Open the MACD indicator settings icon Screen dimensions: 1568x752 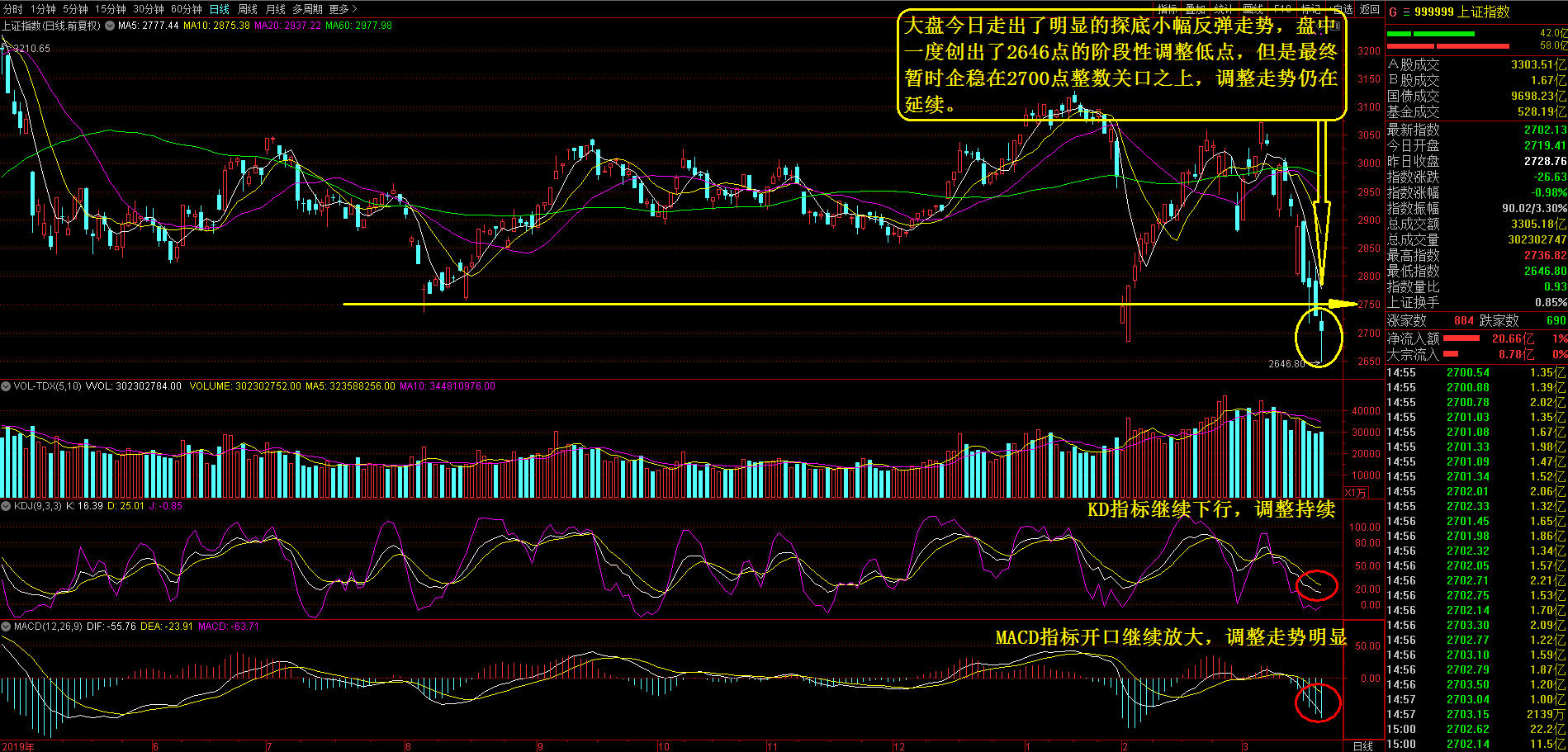coord(6,627)
